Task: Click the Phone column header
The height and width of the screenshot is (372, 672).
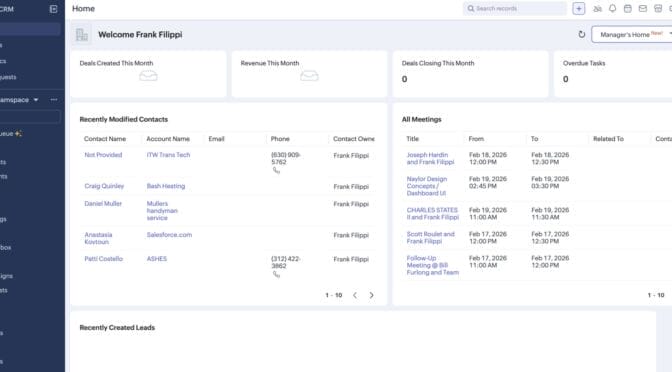Action: point(280,139)
